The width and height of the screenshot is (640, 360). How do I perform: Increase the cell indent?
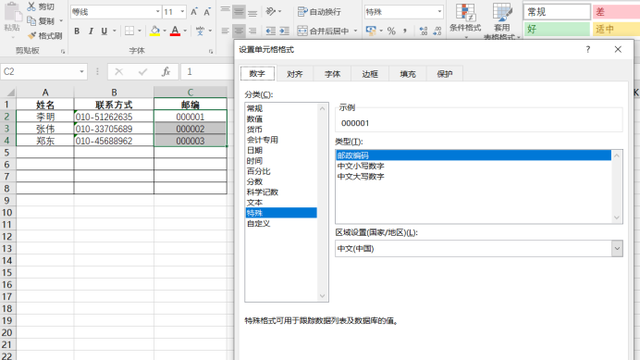tap(284, 31)
